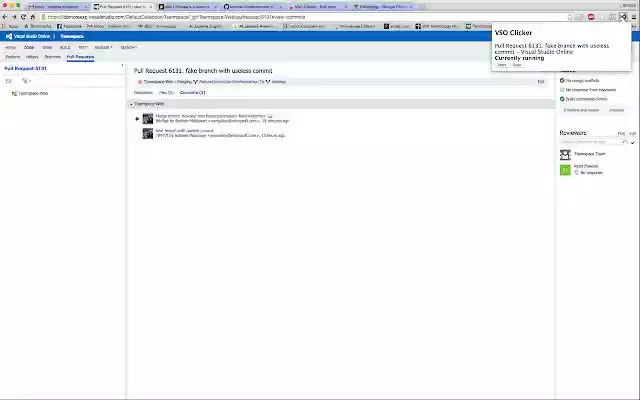Switch to the GitHub browser tab
Viewport: 640px width, 400px height.
[252, 7]
